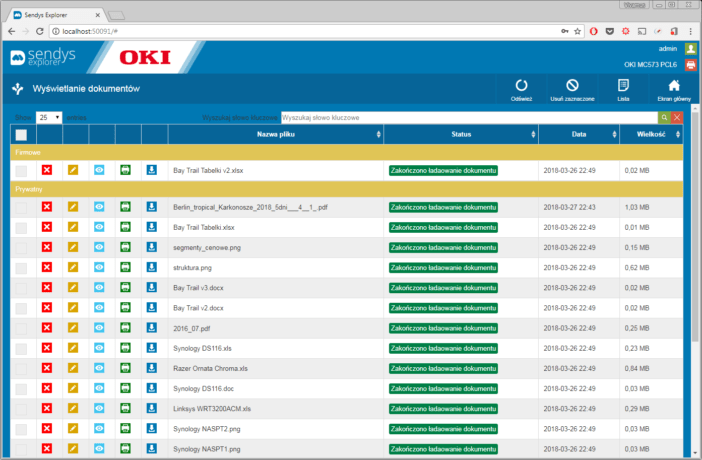Click Usuń zaznaczone button
702x460 pixels.
[x=572, y=90]
